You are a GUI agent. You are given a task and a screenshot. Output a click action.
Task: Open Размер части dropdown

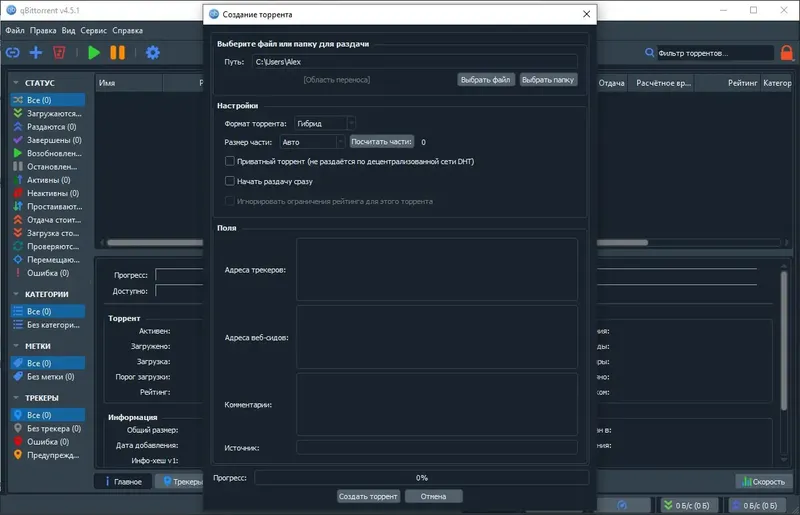[x=312, y=142]
